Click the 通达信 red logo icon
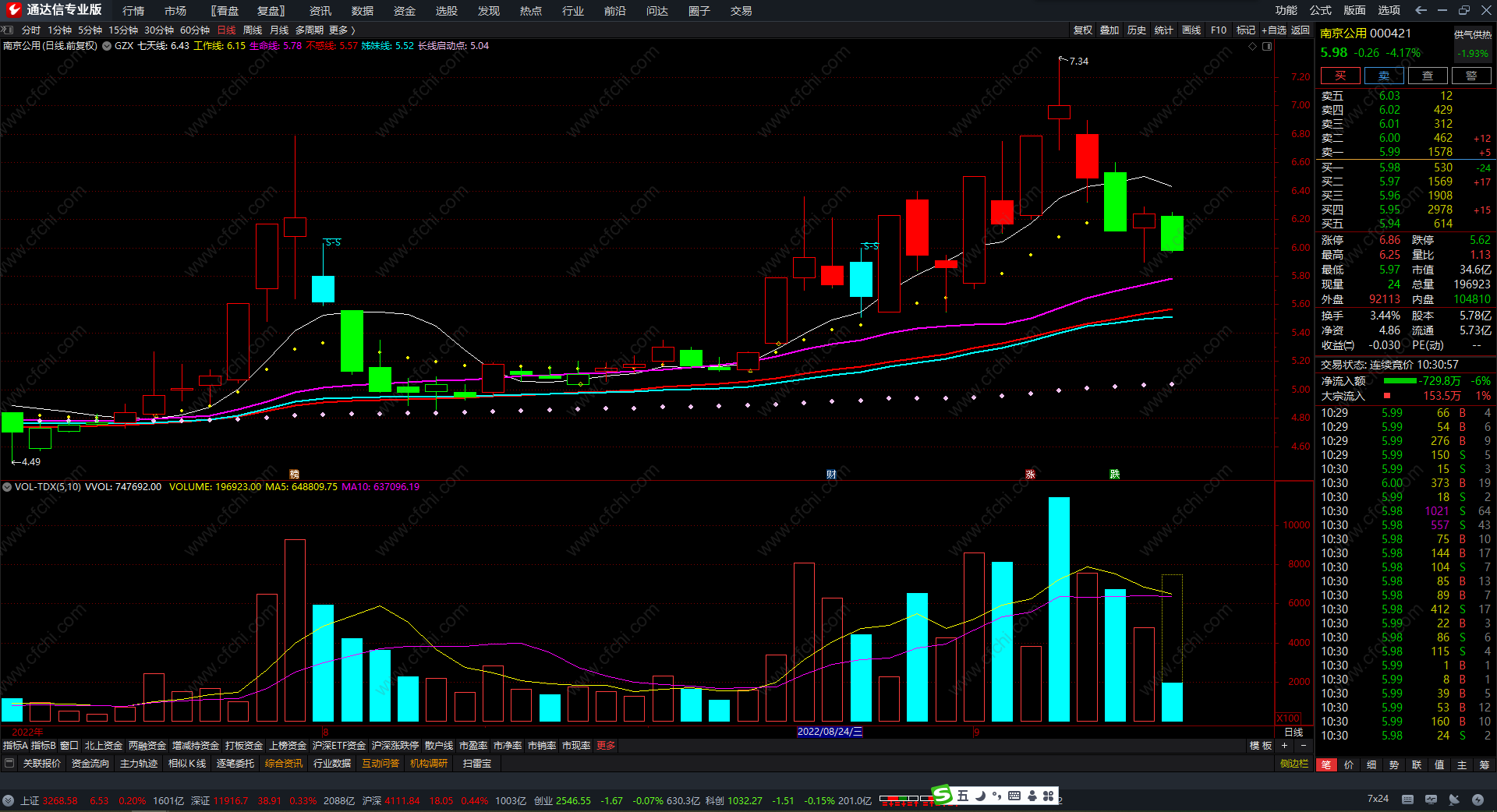This screenshot has width=1497, height=812. [x=13, y=10]
